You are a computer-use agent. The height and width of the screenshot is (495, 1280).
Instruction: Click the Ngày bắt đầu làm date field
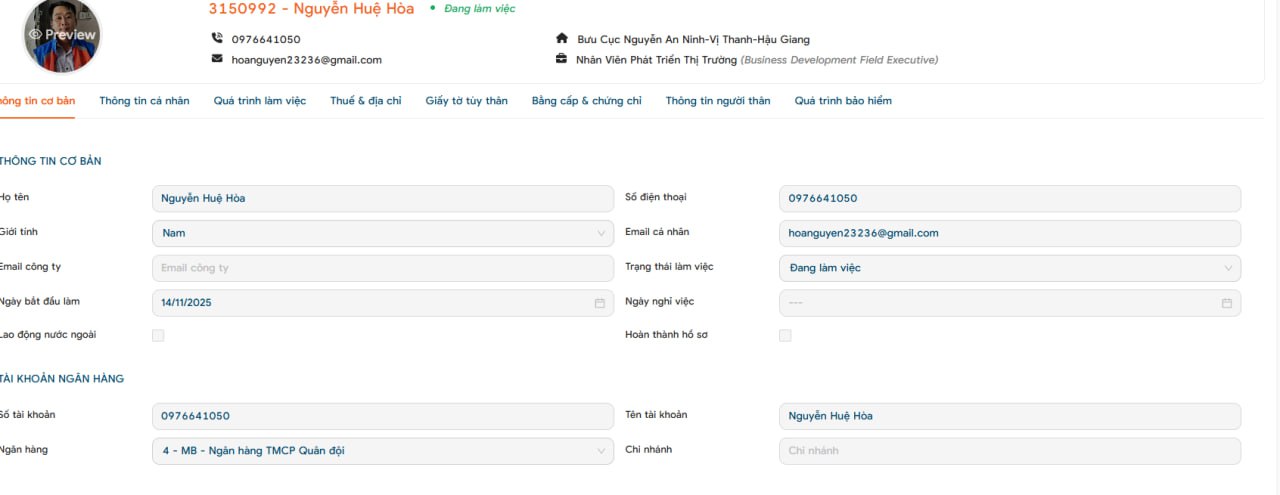coord(383,303)
